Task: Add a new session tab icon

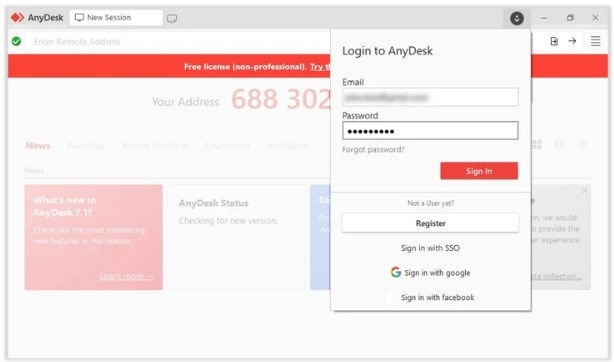Action: [172, 18]
